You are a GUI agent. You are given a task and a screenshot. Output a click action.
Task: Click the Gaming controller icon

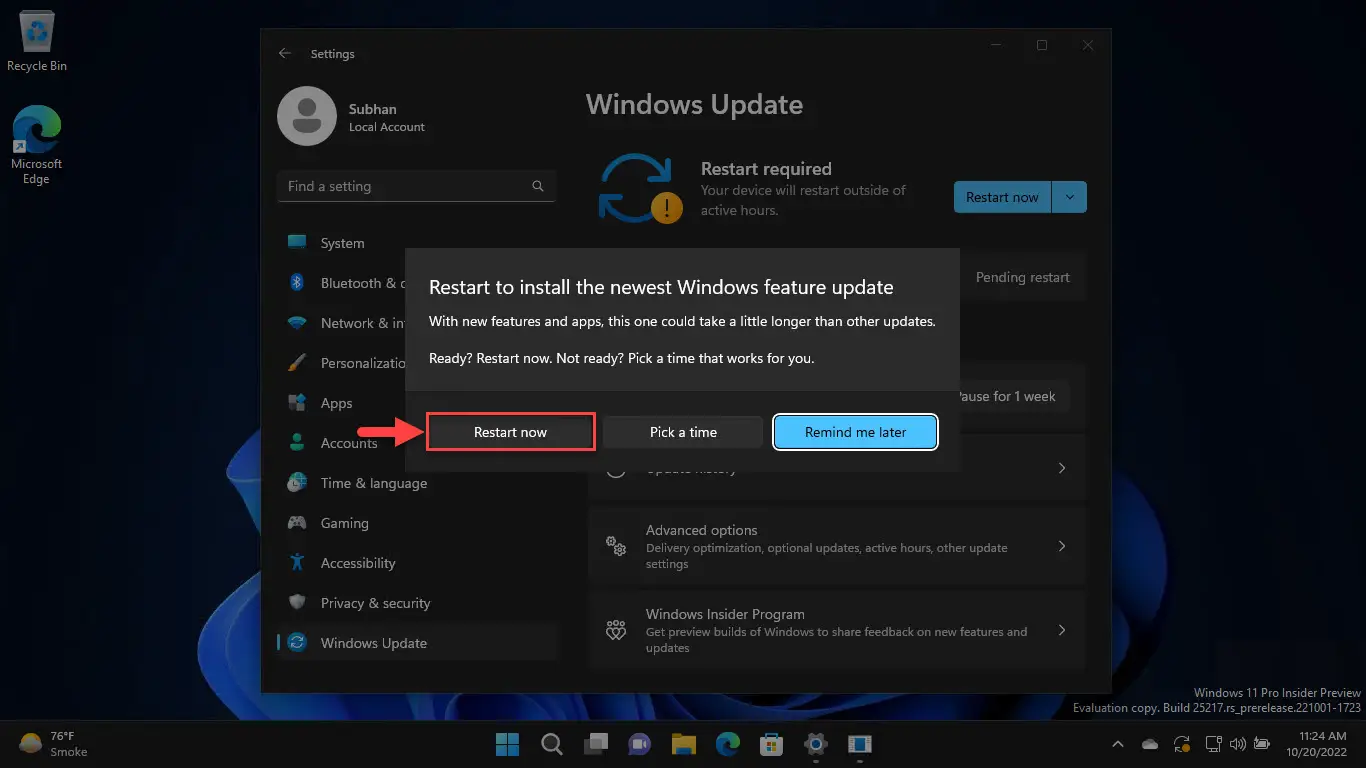(297, 523)
